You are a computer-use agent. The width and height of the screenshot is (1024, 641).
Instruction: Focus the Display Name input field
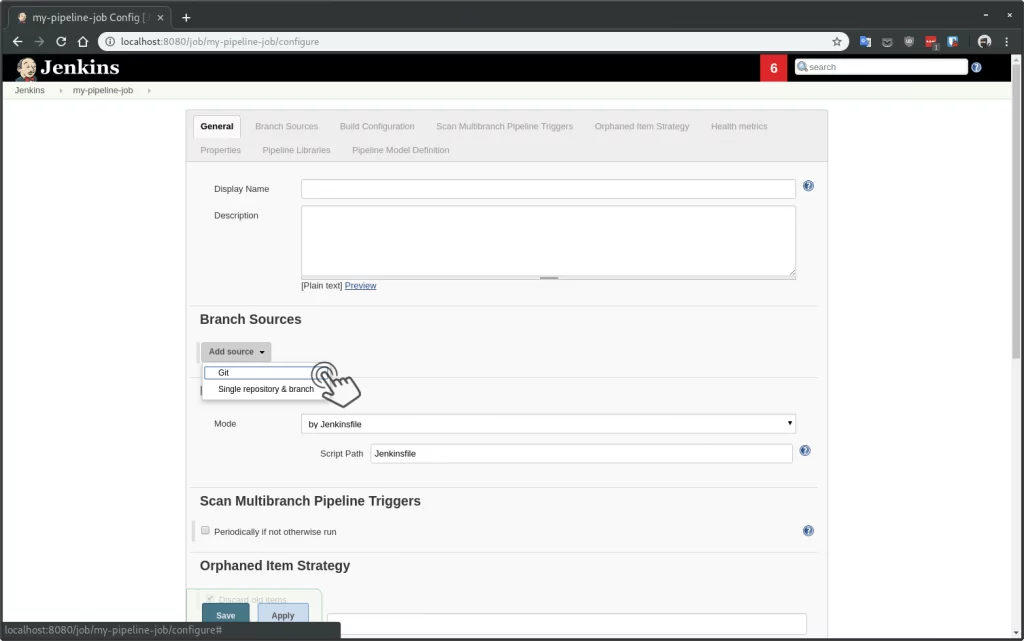(548, 189)
